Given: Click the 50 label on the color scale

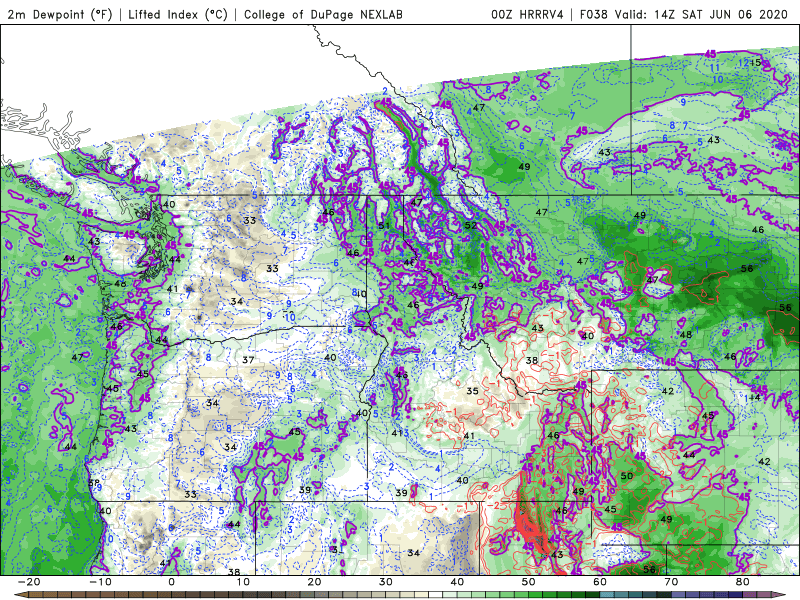Looking at the screenshot, I should pyautogui.click(x=529, y=582).
